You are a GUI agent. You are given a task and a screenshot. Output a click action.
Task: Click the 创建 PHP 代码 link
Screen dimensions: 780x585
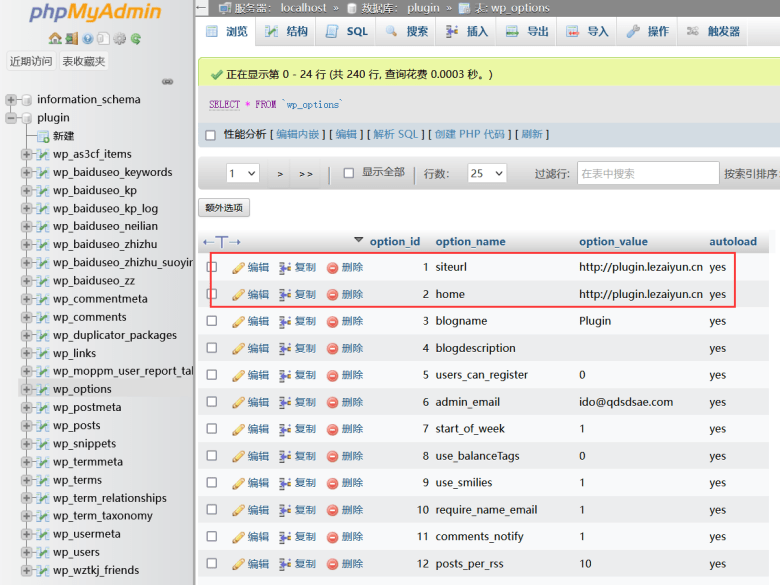point(468,135)
